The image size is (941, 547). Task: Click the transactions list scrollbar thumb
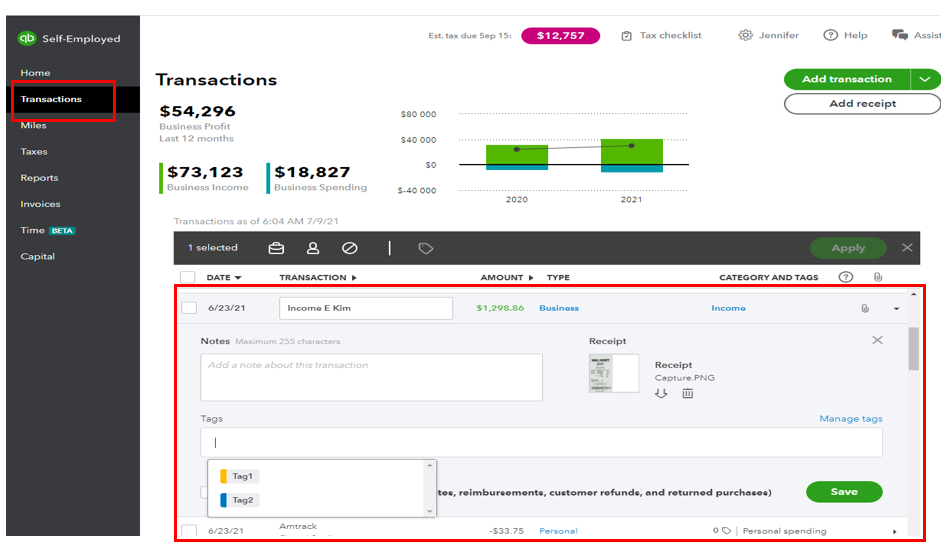pyautogui.click(x=913, y=348)
